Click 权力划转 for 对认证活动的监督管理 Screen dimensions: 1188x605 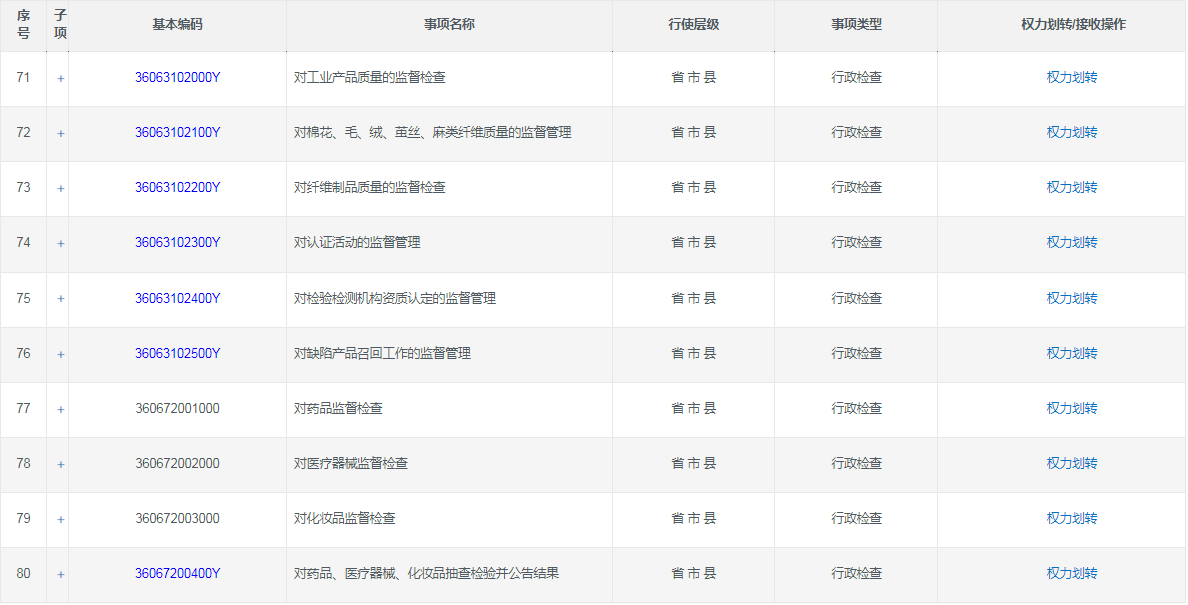pos(1072,242)
